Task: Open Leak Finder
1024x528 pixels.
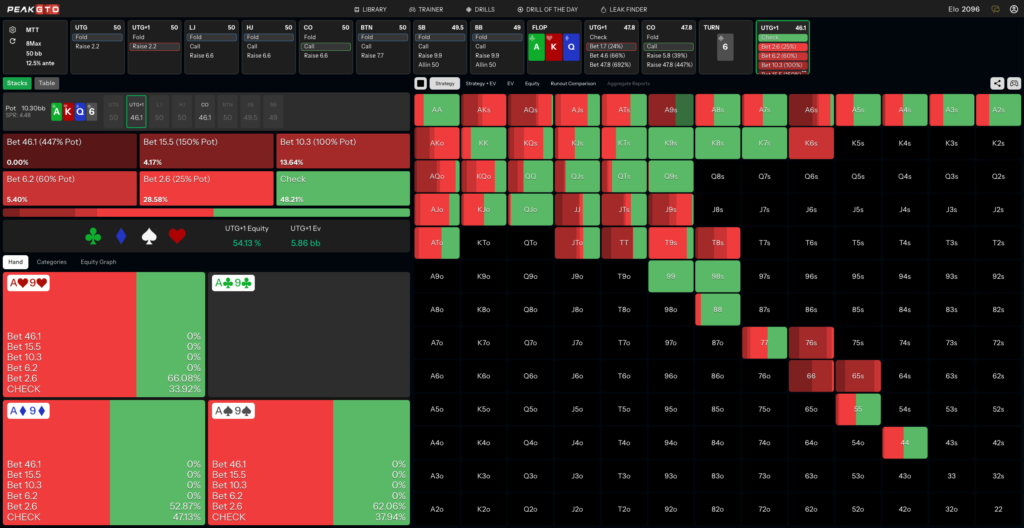Action: (623, 9)
